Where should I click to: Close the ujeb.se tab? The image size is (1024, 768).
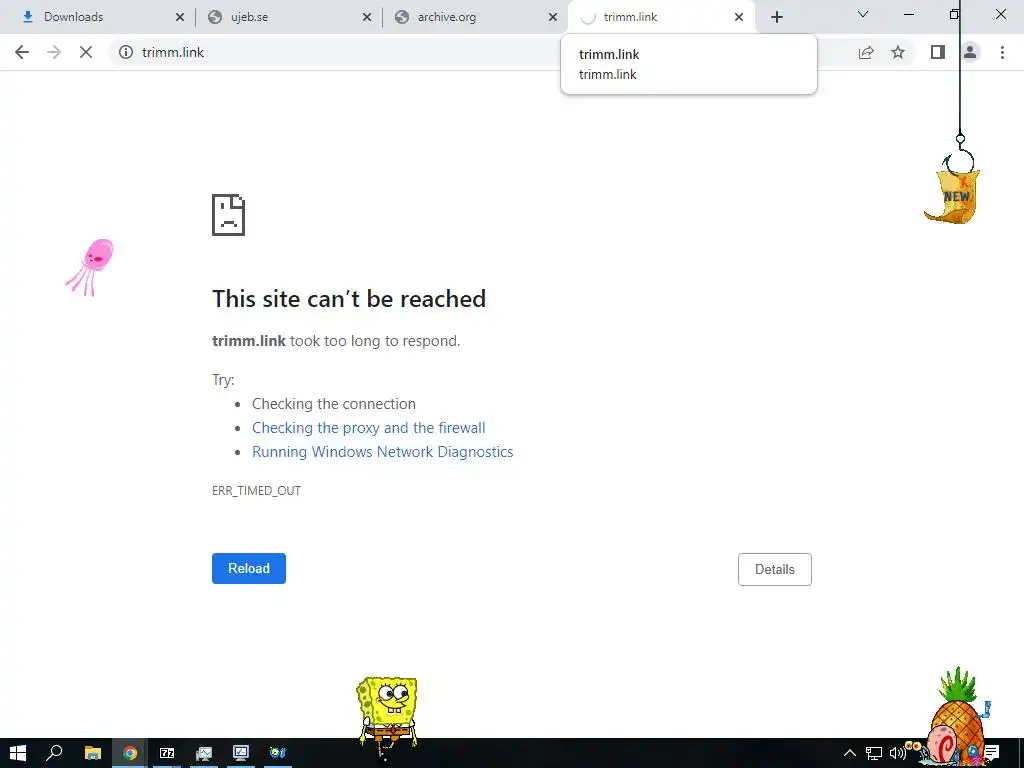[367, 17]
